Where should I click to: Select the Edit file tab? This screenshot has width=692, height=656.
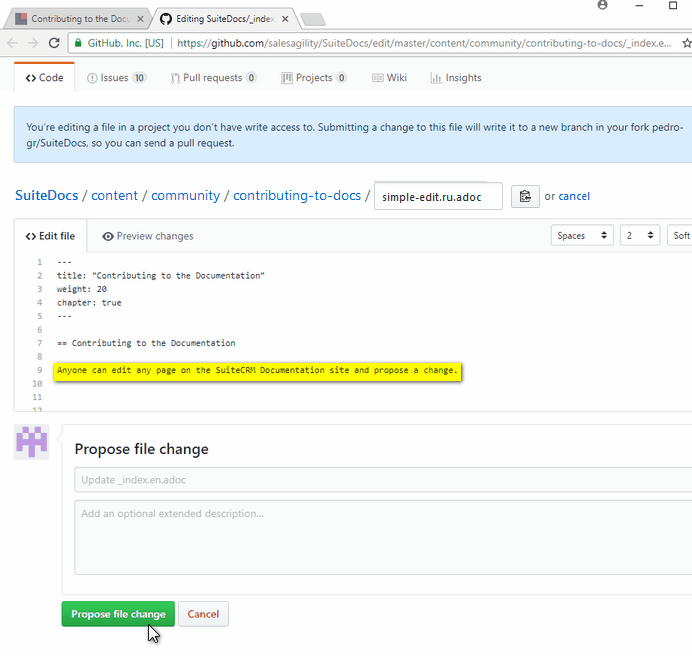[50, 236]
